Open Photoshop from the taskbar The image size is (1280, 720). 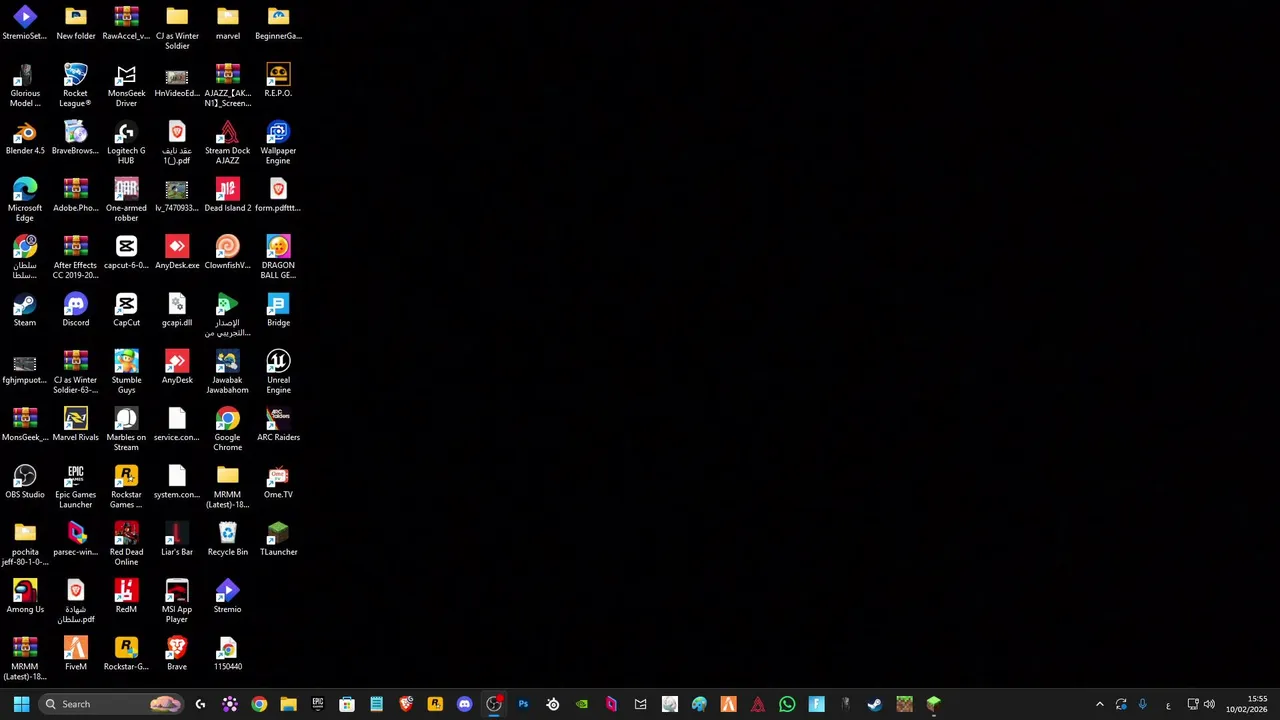pos(523,704)
